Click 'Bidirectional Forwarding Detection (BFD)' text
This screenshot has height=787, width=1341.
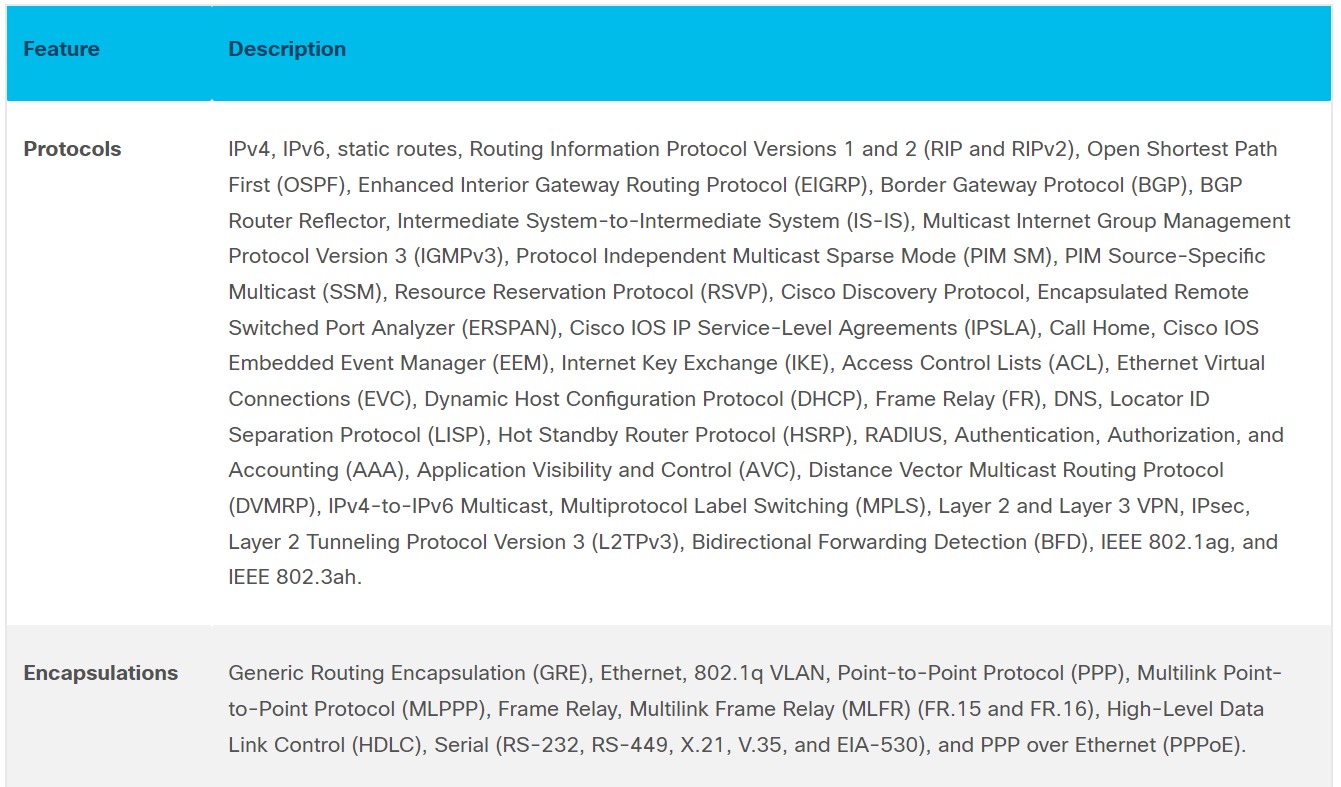pyautogui.click(x=890, y=542)
